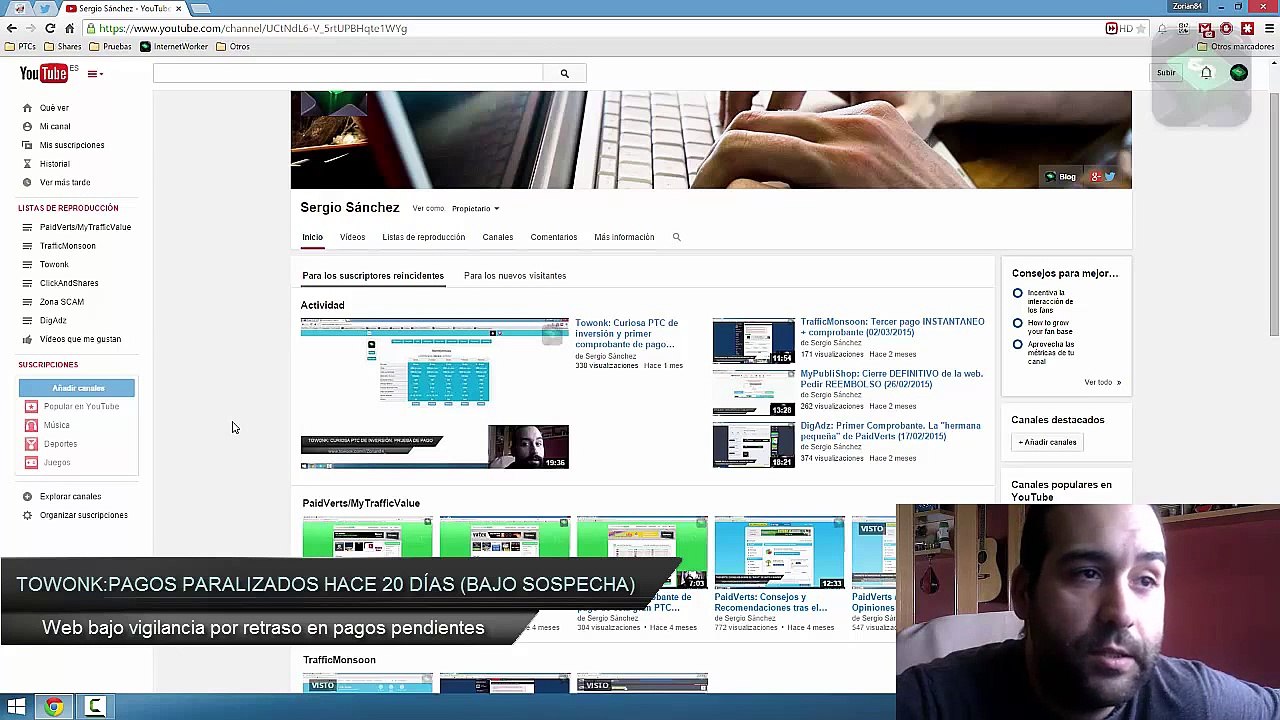Click the address bar URL
Viewport: 1280px width, 720px height.
pyautogui.click(x=253, y=28)
